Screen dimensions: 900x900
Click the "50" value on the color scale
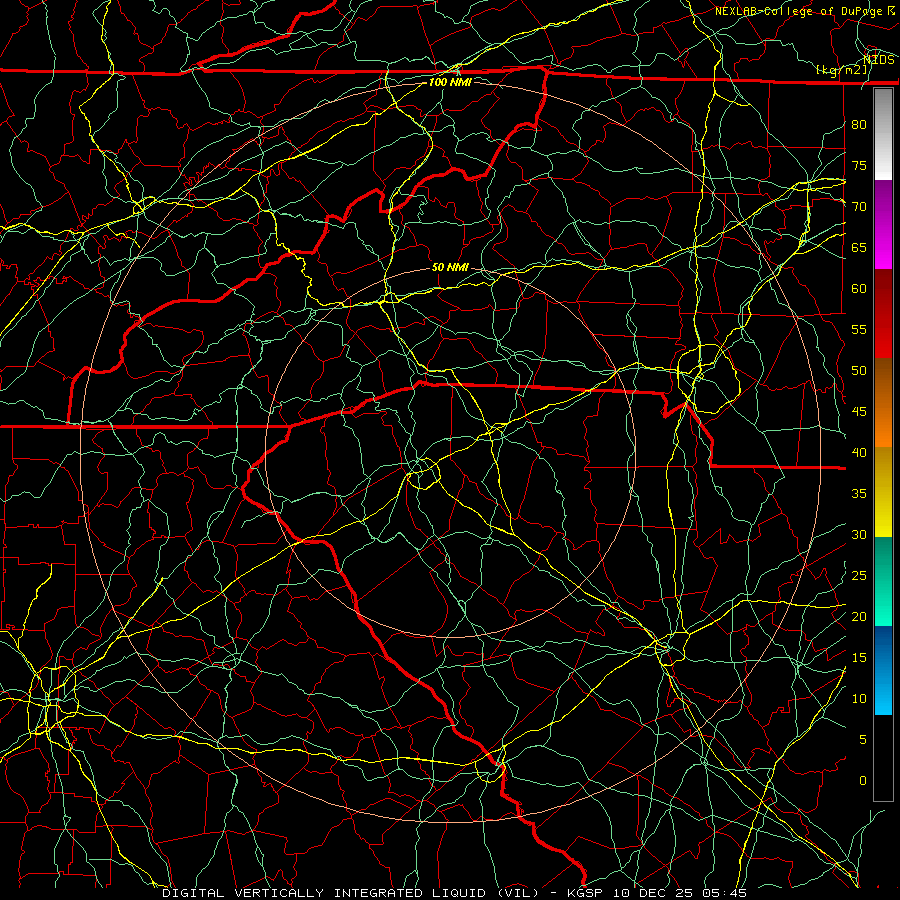(859, 371)
